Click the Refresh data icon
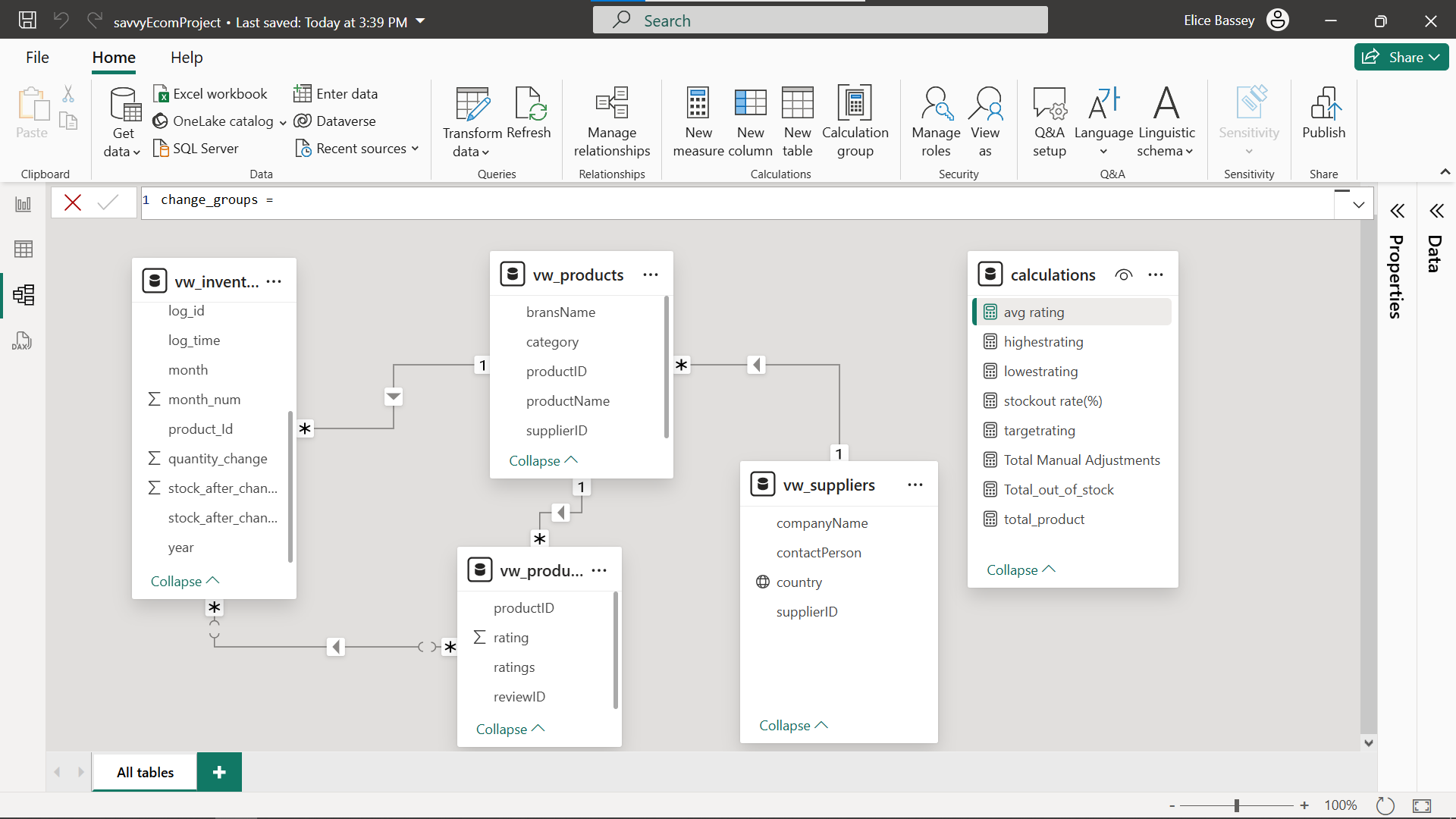Viewport: 1456px width, 819px height. coord(529,112)
